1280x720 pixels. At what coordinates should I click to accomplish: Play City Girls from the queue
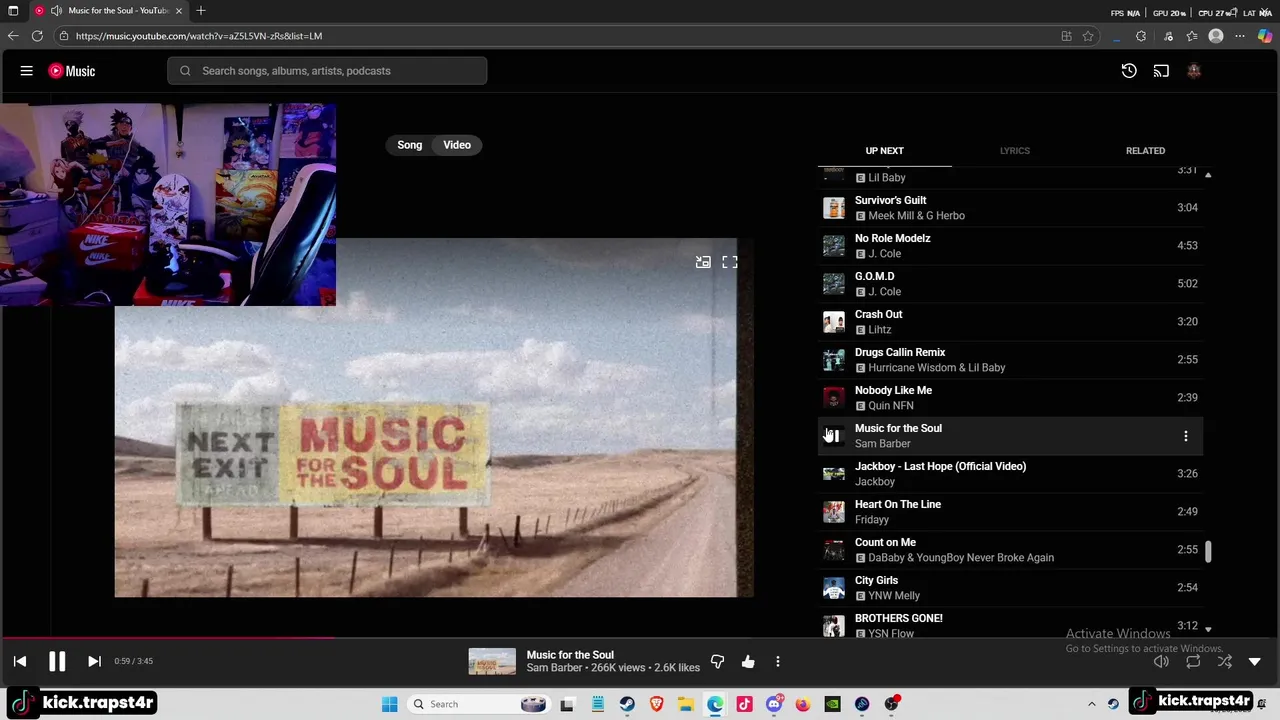click(1010, 588)
